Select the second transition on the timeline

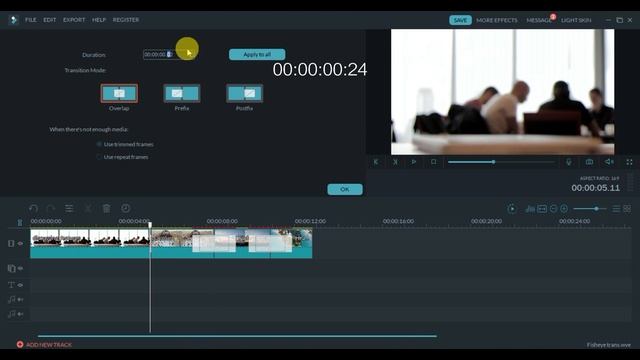click(270, 243)
